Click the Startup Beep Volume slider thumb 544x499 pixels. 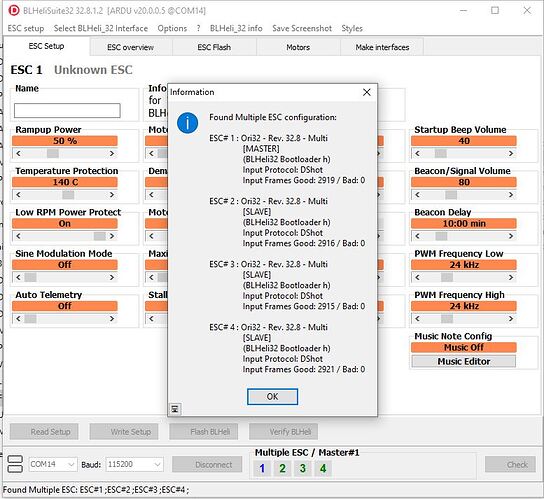(441, 153)
